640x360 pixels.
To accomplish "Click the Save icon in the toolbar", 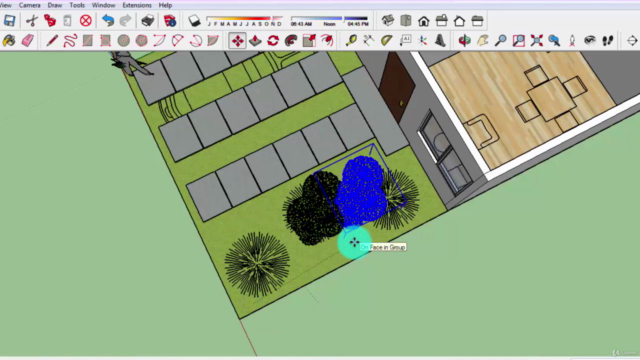I will tap(9, 20).
